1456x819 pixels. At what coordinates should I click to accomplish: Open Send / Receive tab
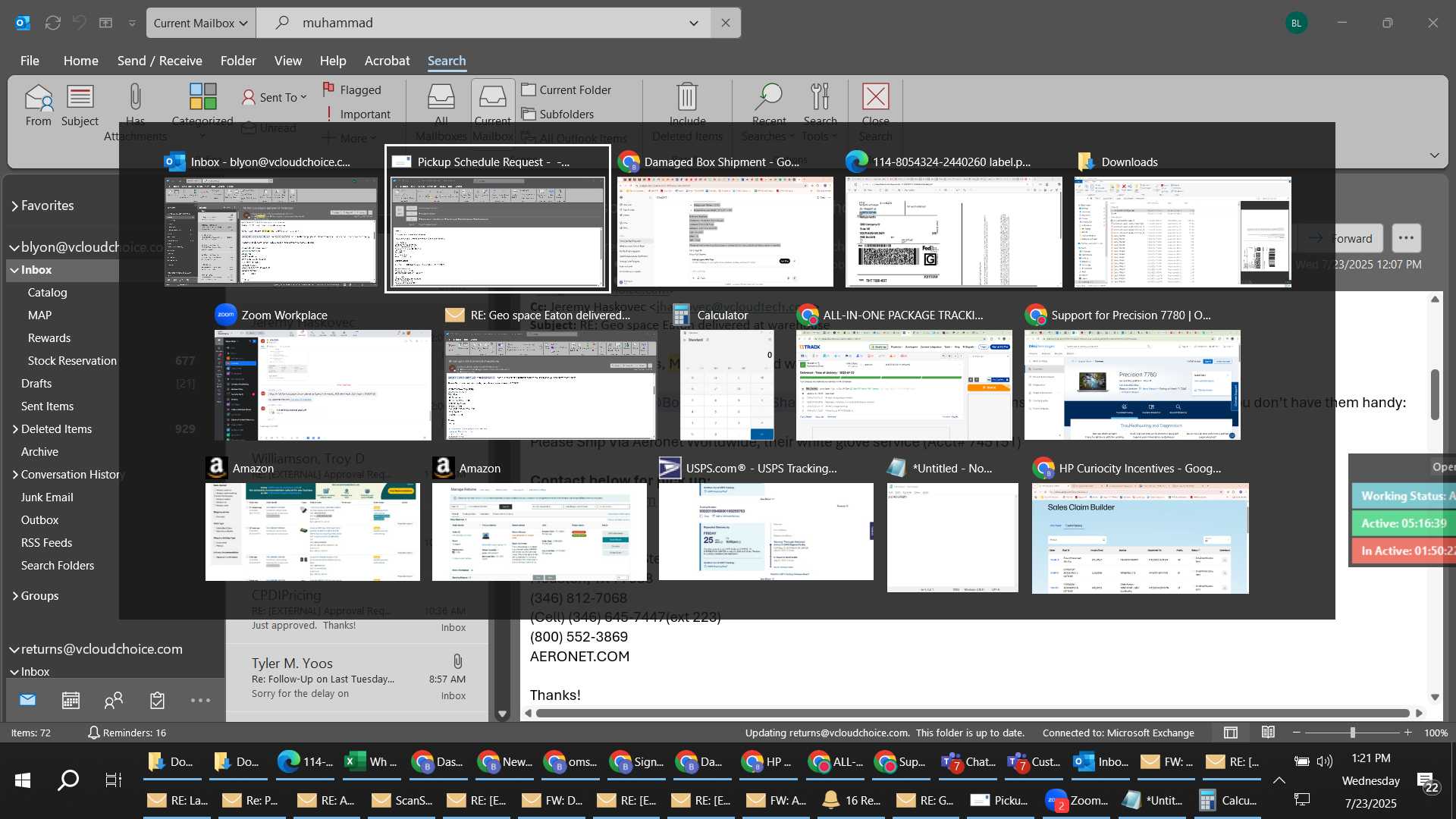(x=159, y=61)
